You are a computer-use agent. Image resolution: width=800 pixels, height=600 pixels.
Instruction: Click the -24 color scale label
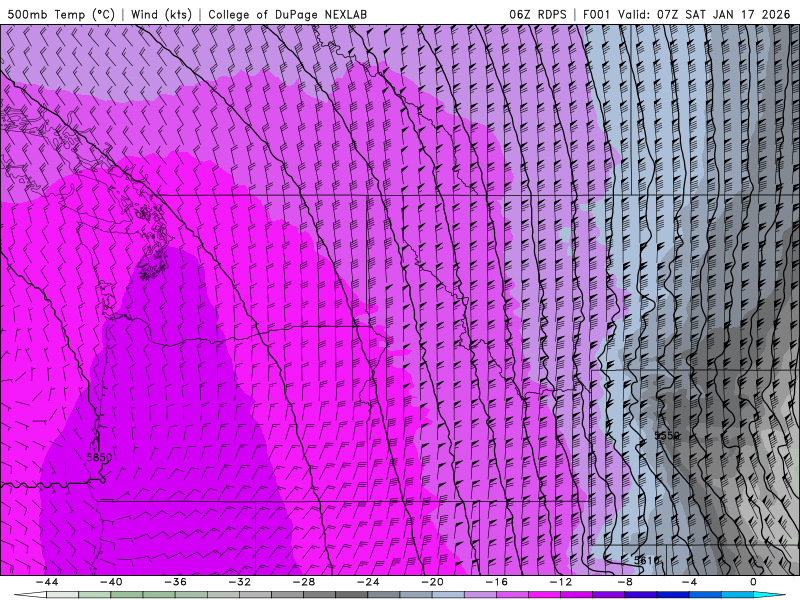click(x=368, y=582)
